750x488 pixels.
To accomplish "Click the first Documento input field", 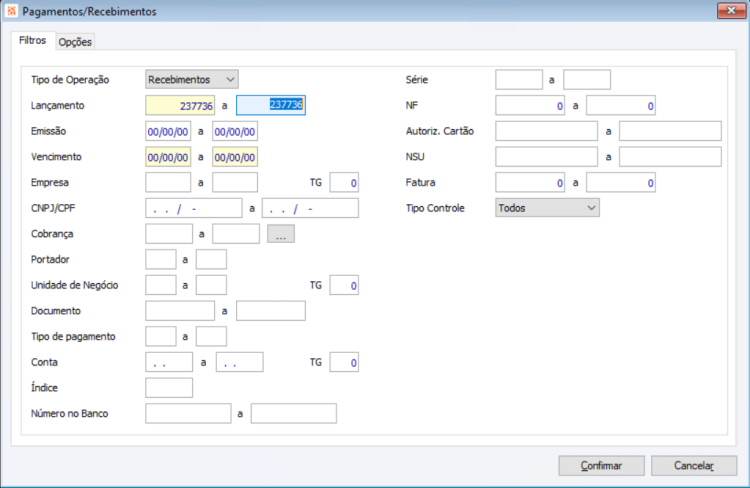I will pyautogui.click(x=180, y=311).
